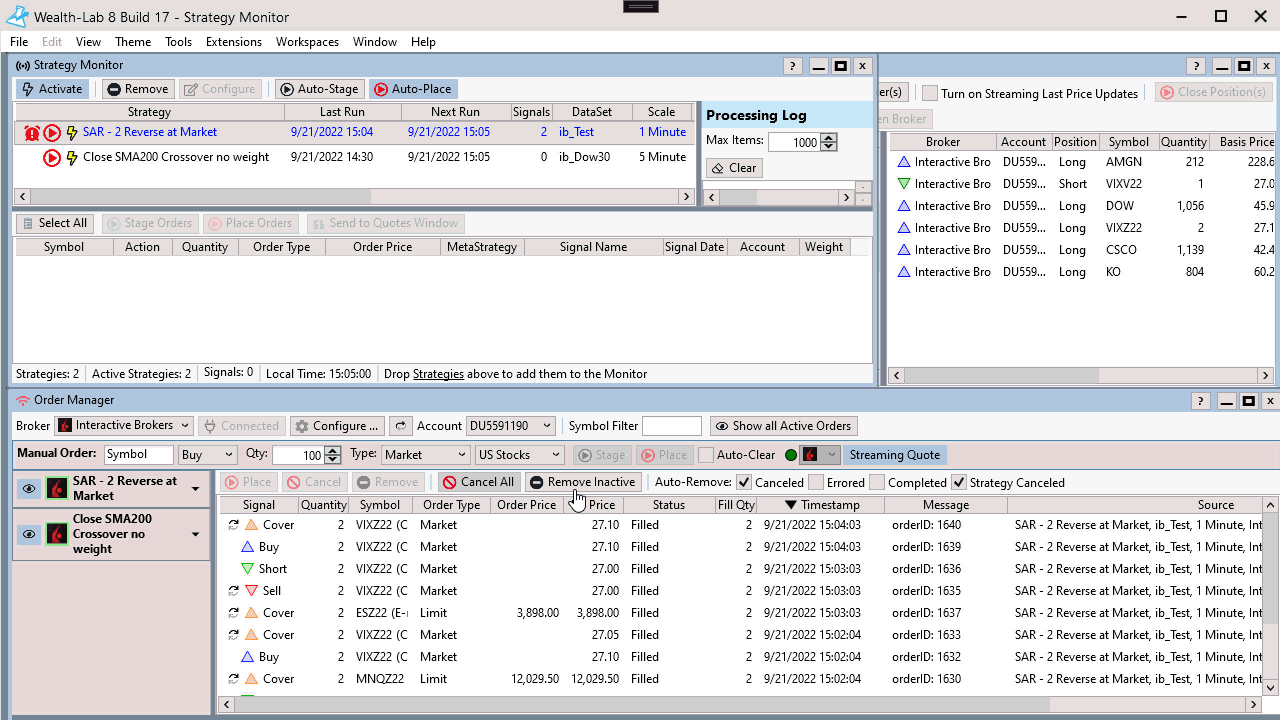Viewport: 1280px width, 720px height.
Task: Open the order Type Market dropdown
Action: [x=424, y=455]
